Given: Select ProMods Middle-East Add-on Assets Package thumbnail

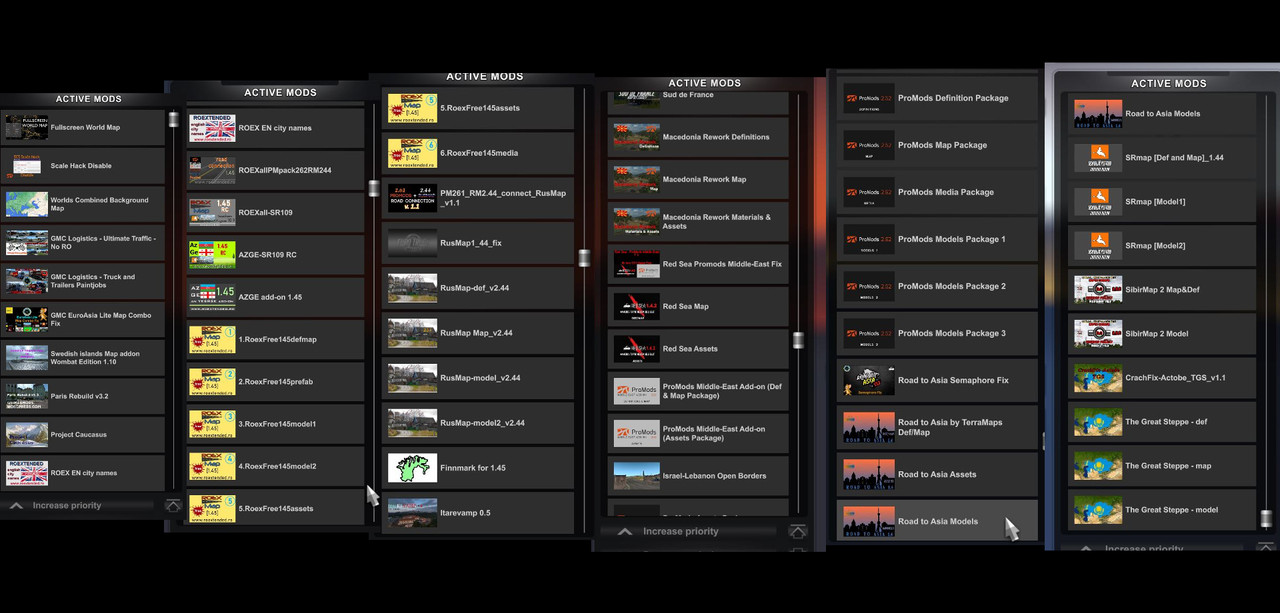Looking at the screenshot, I should pyautogui.click(x=636, y=433).
